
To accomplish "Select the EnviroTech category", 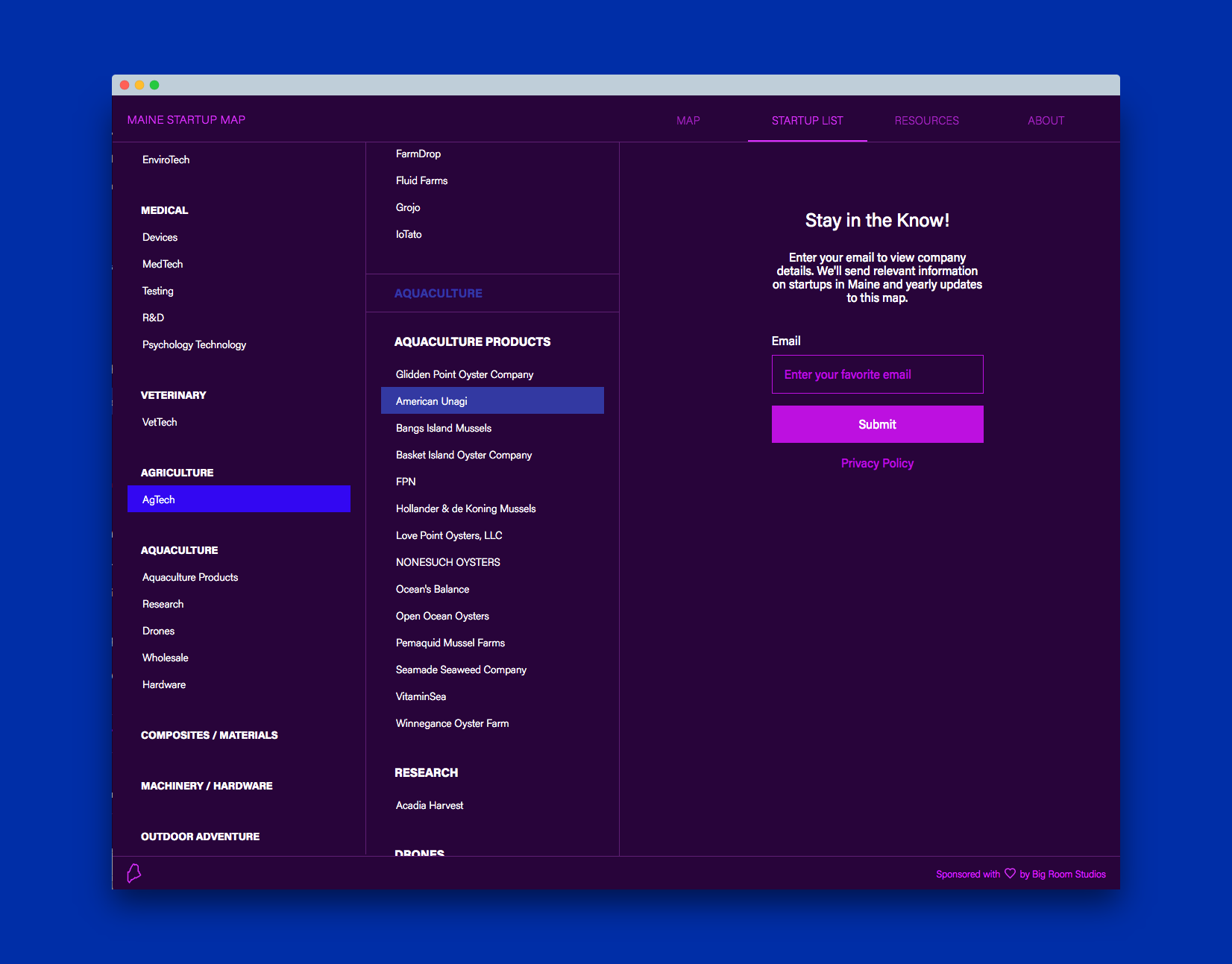I will tap(166, 160).
